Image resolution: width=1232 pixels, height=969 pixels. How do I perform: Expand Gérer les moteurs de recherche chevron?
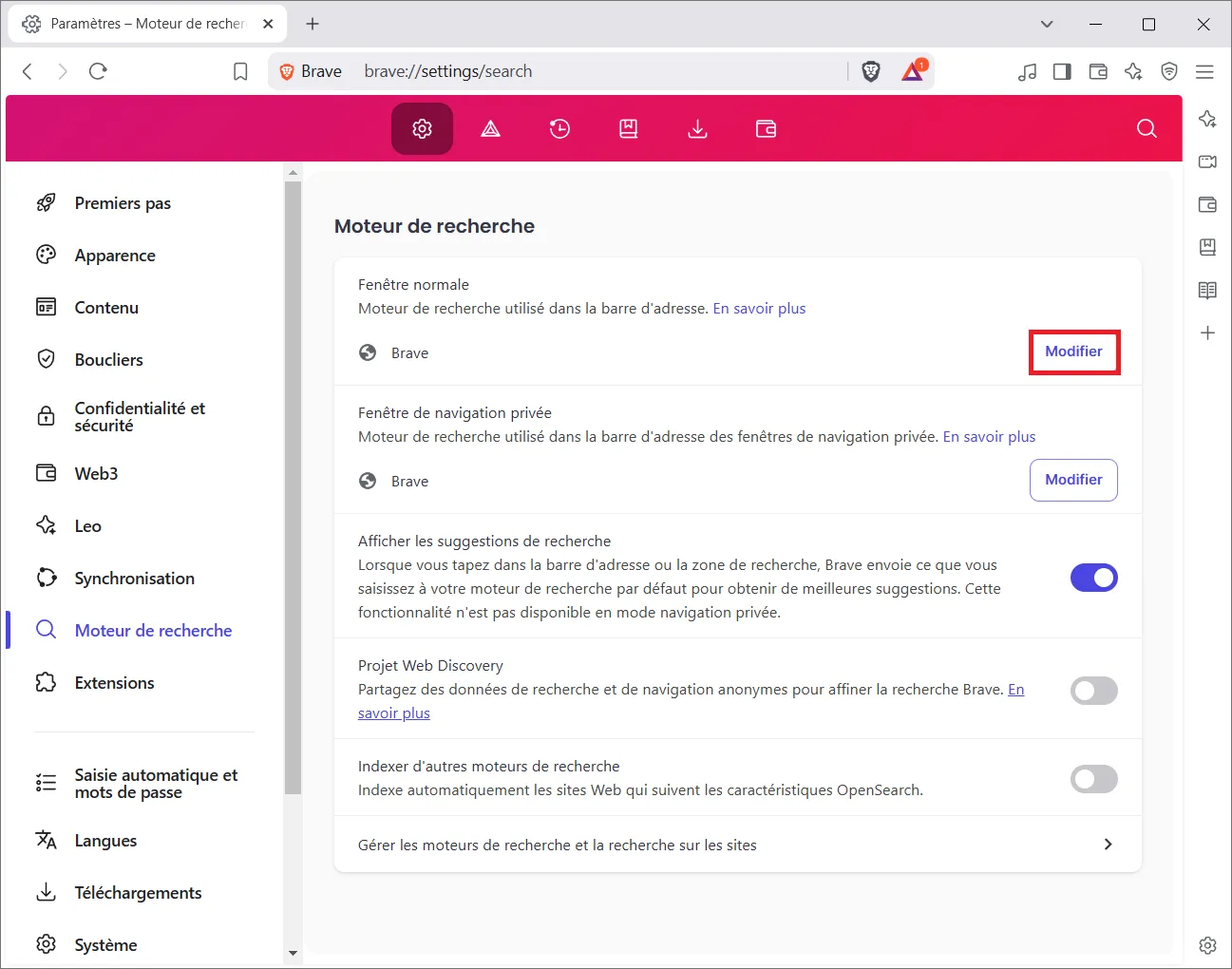click(1108, 845)
